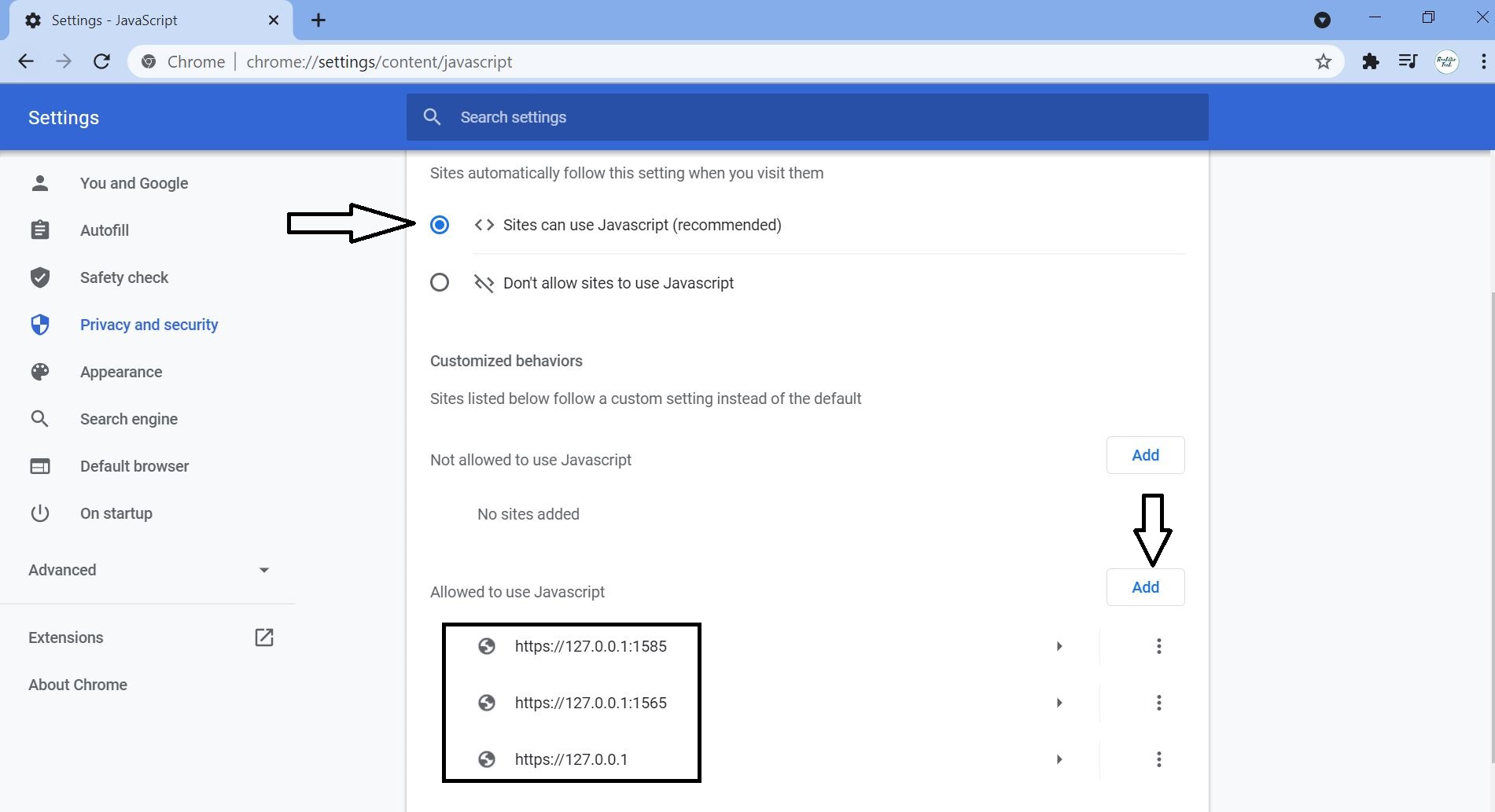The image size is (1495, 812).
Task: Click the search magnifier icon in settings
Action: [432, 117]
